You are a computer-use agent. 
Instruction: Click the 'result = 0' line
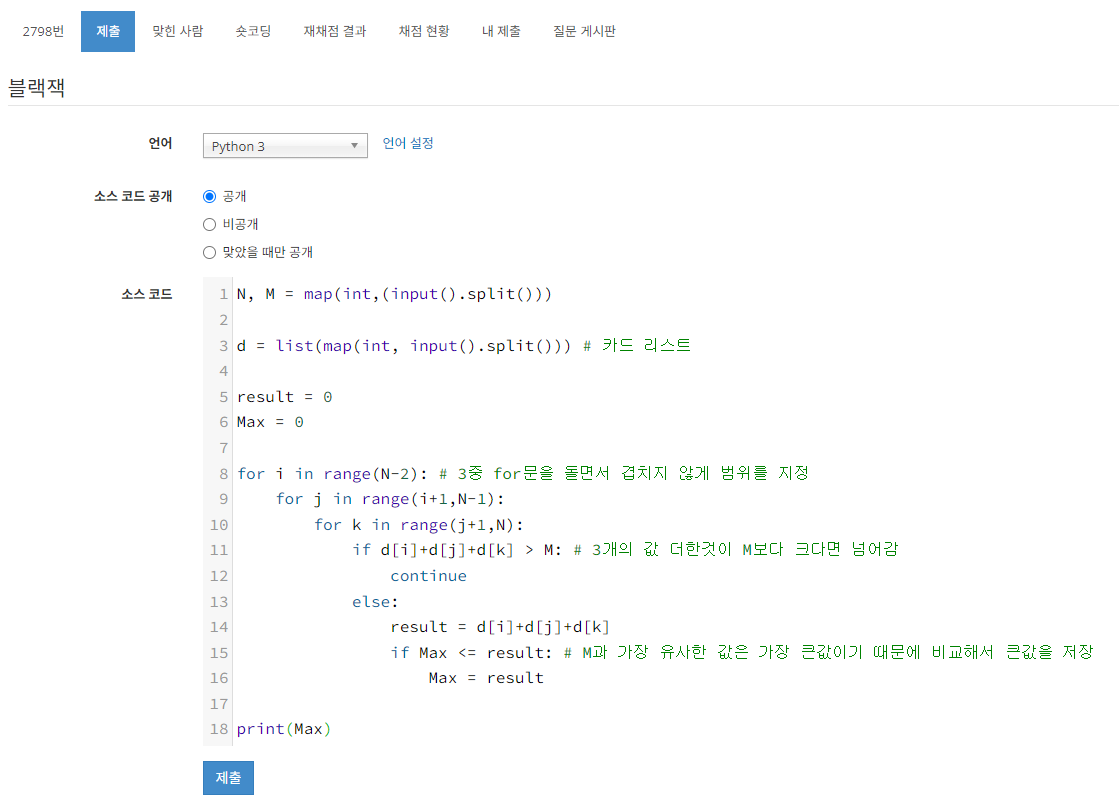point(284,397)
